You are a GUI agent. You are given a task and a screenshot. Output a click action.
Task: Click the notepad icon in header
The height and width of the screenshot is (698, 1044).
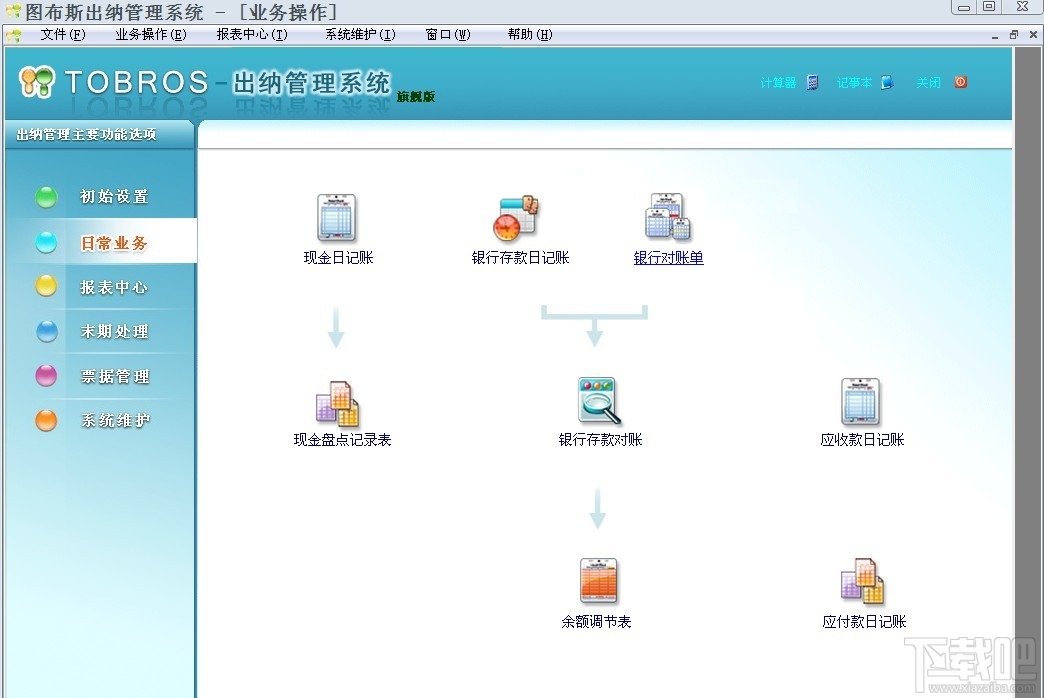coord(888,82)
